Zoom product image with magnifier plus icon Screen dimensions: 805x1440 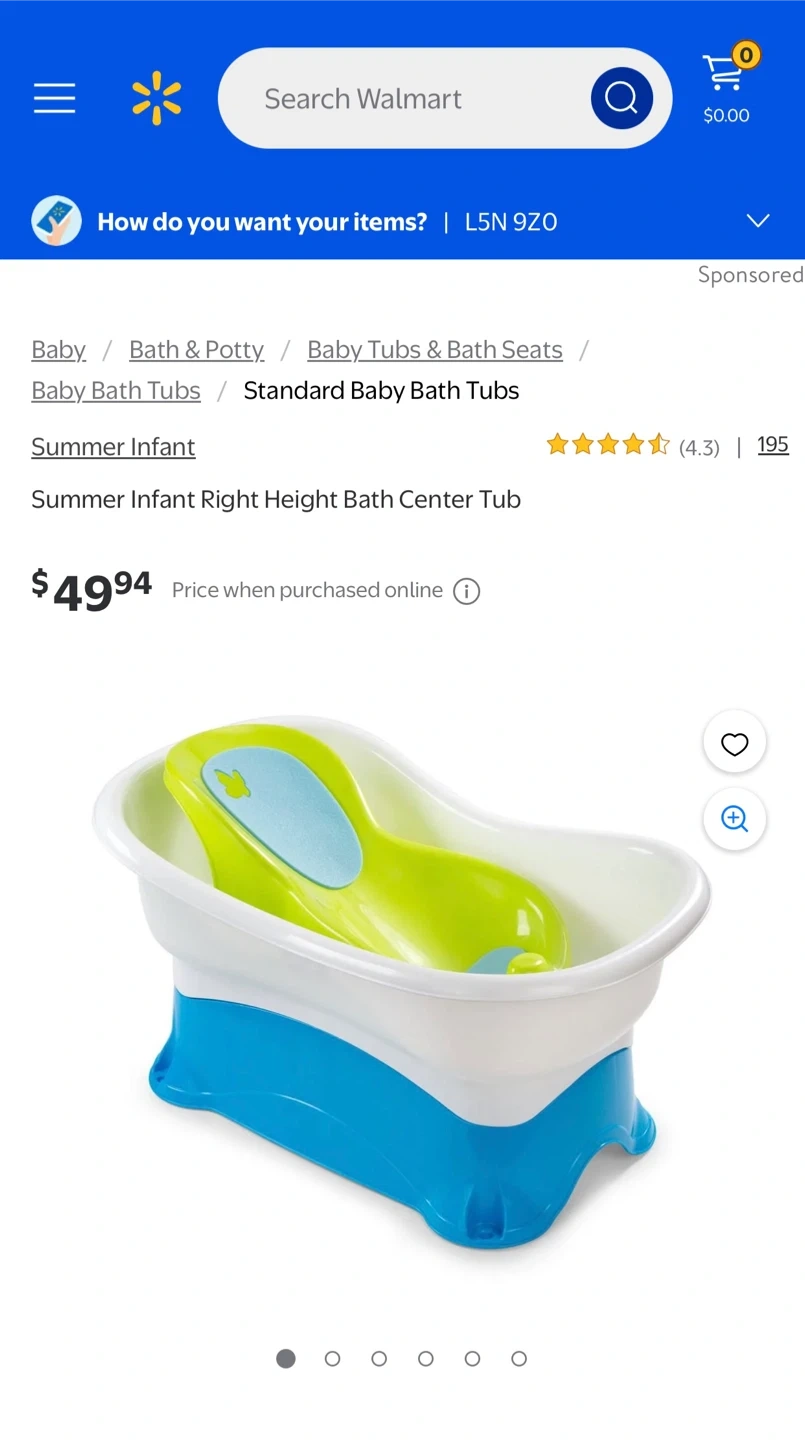tap(735, 819)
